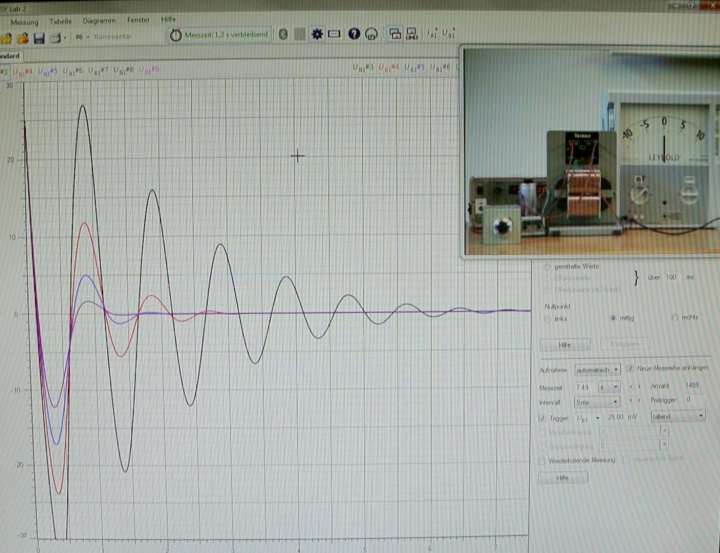Click the Anzahl value 1499
Image resolution: width=720 pixels, height=553 pixels.
point(692,385)
